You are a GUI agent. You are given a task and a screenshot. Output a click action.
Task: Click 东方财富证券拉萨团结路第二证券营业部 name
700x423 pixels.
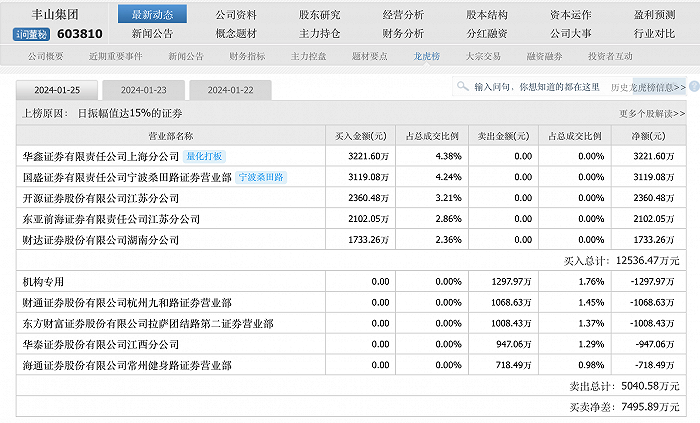[148, 324]
